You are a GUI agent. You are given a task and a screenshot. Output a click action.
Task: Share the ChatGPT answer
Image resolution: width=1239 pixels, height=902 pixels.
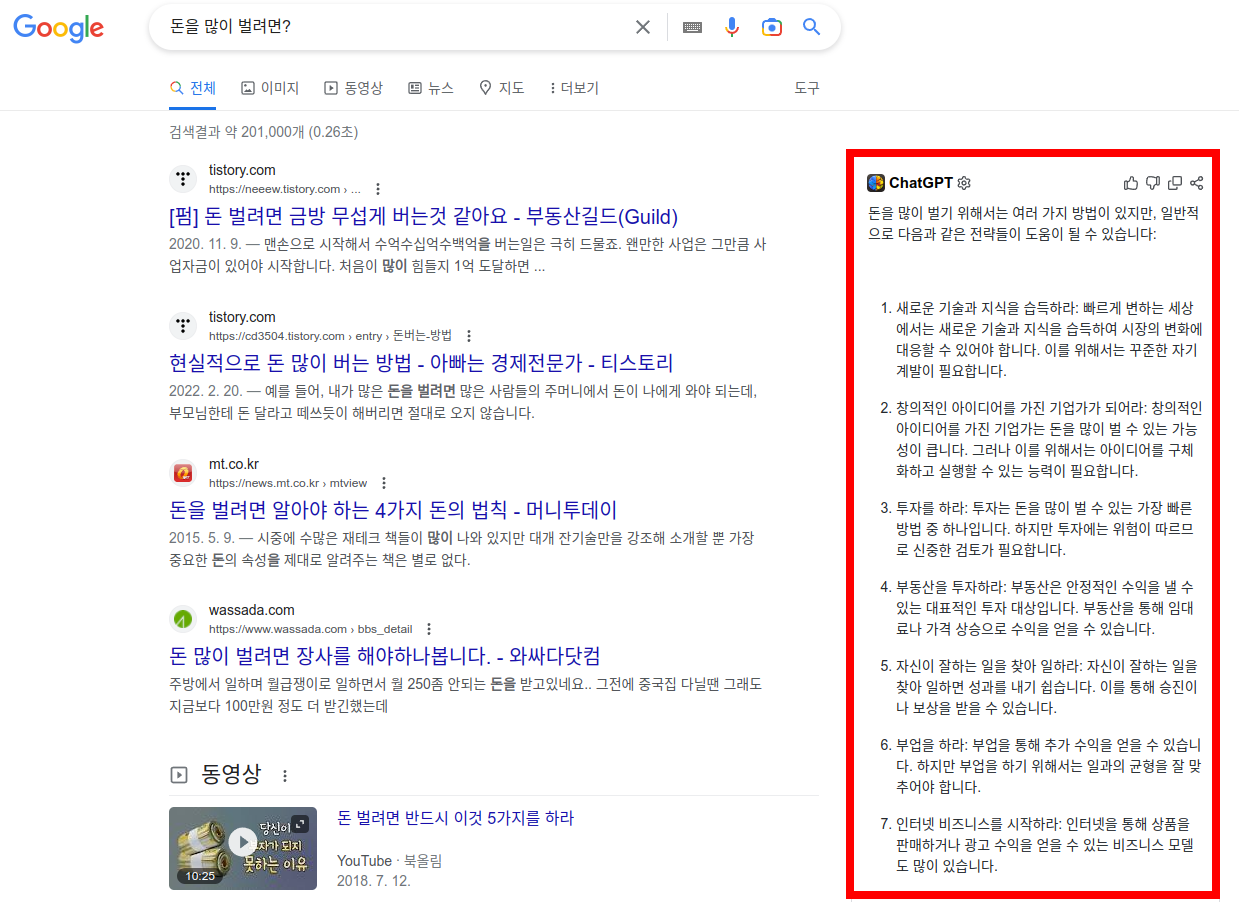point(1196,183)
